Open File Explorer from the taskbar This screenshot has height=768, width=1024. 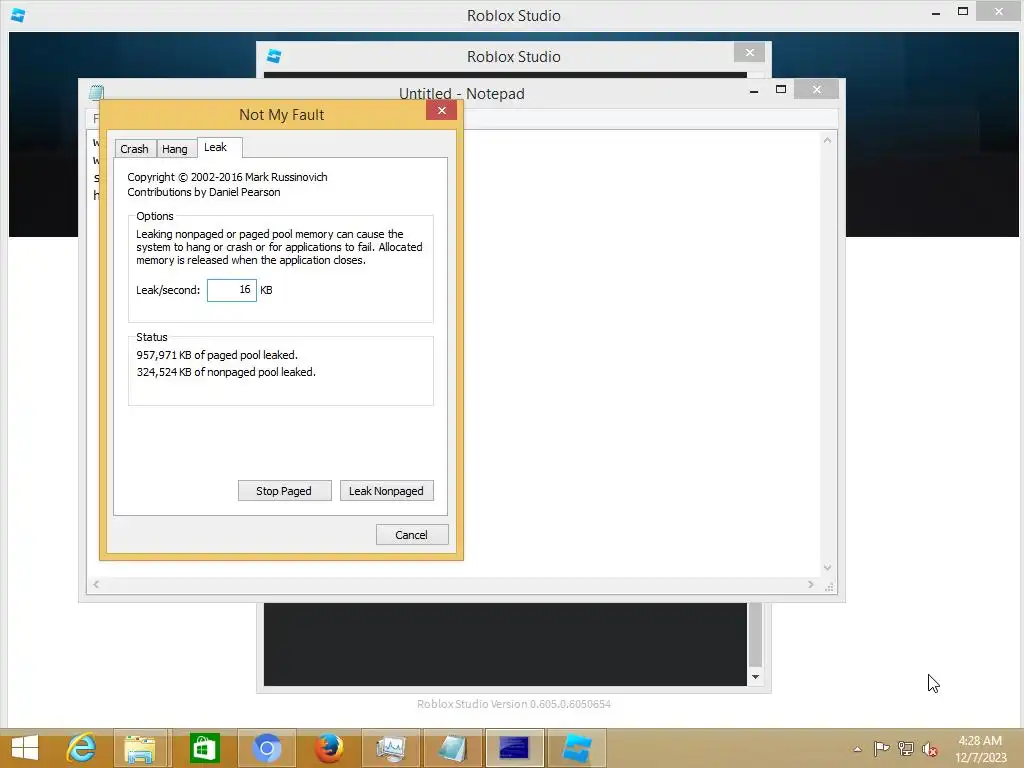click(140, 748)
